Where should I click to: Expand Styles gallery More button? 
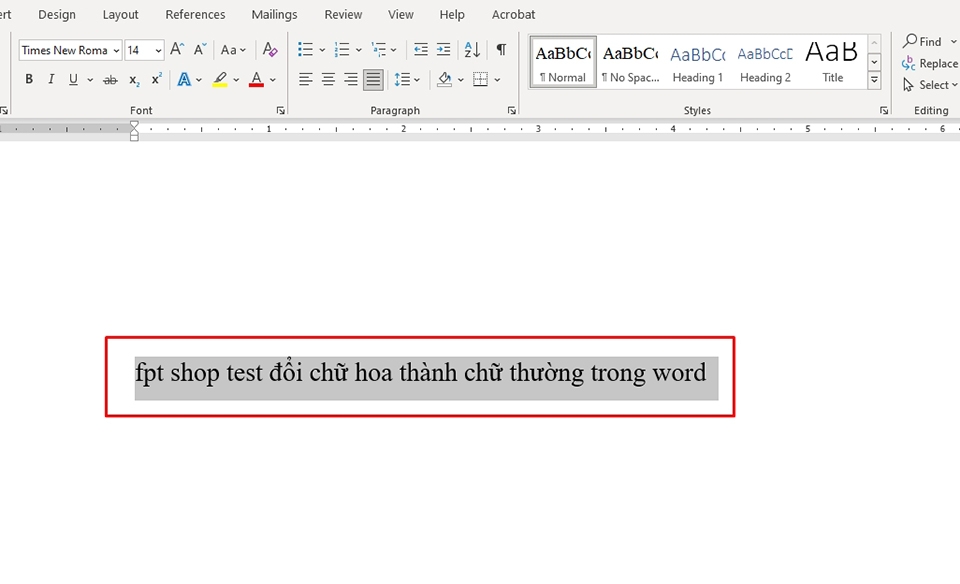pos(874,80)
